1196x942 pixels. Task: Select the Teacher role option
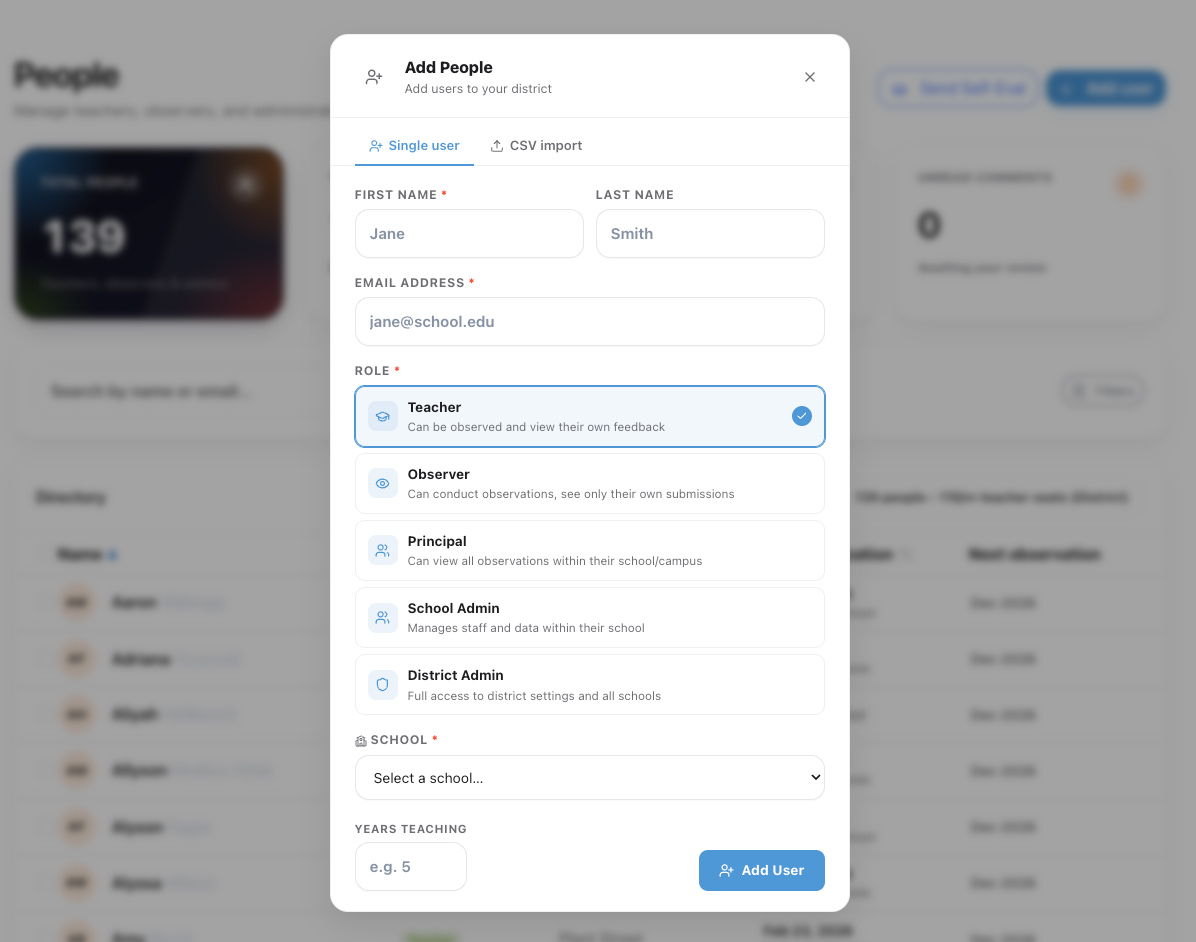590,416
